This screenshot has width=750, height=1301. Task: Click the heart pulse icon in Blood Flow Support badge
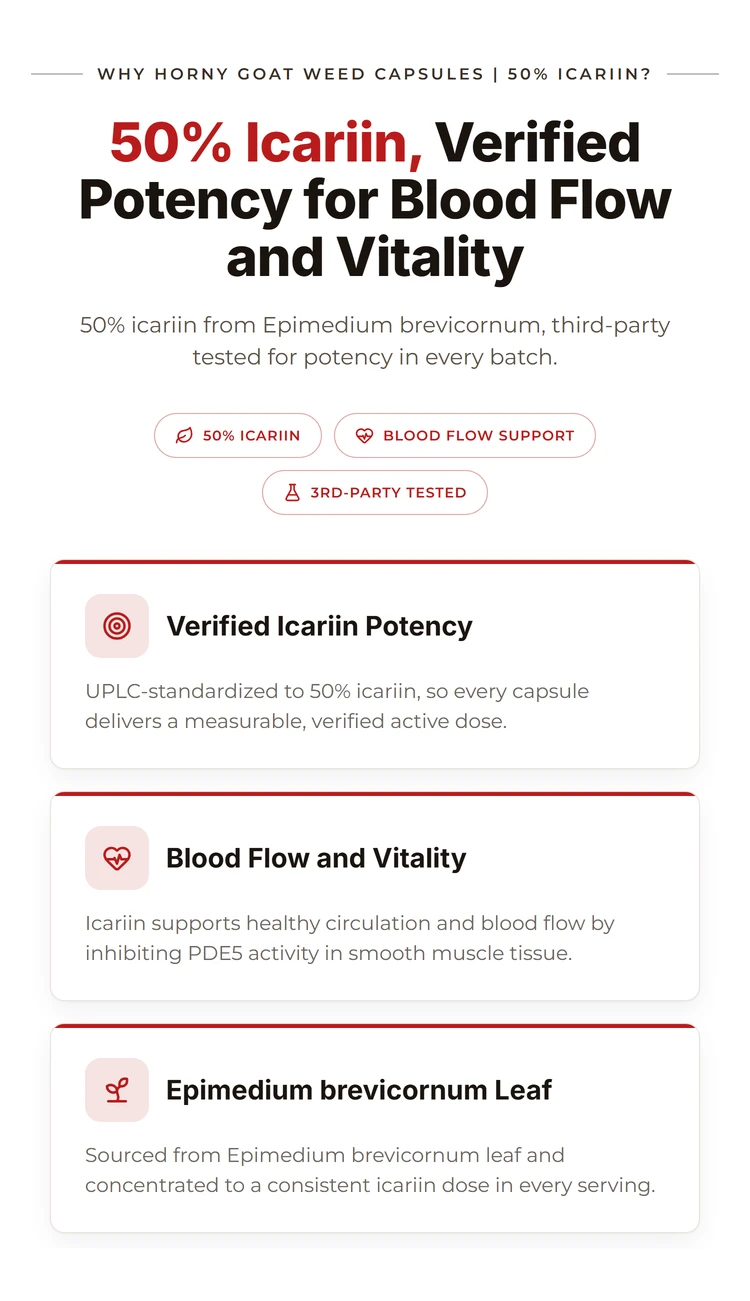point(364,436)
